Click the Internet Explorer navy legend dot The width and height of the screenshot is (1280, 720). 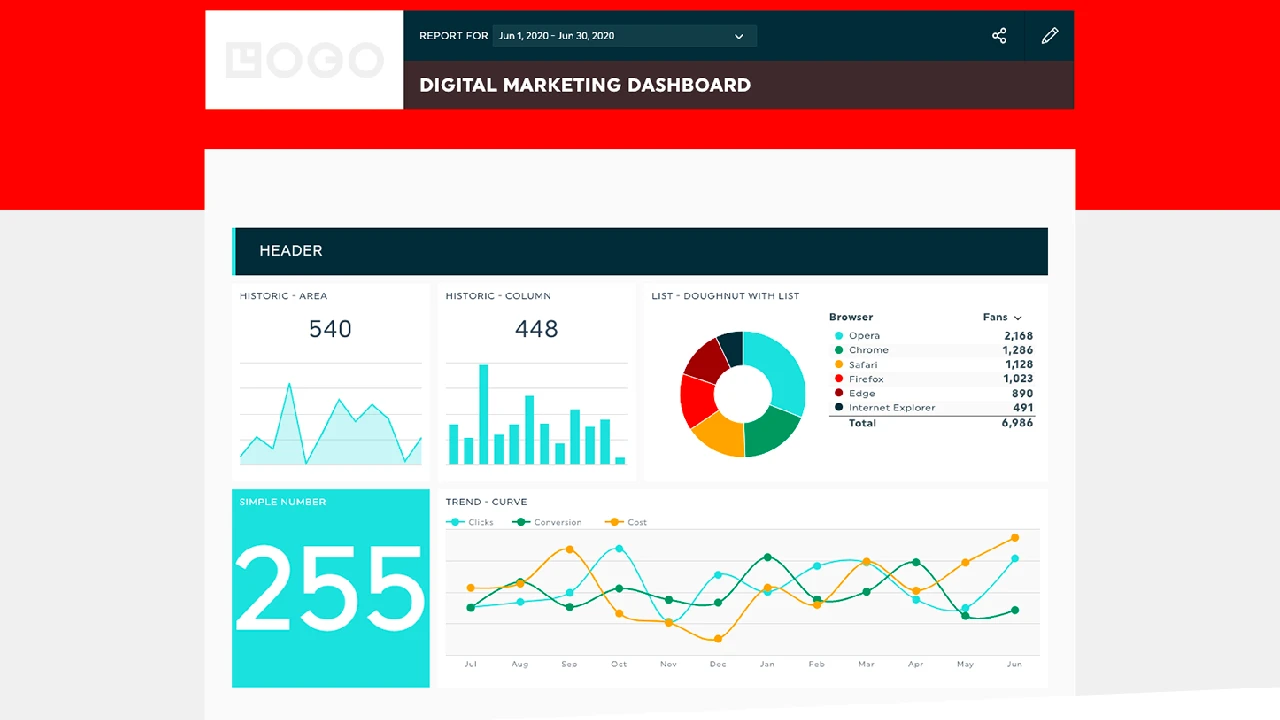click(838, 407)
